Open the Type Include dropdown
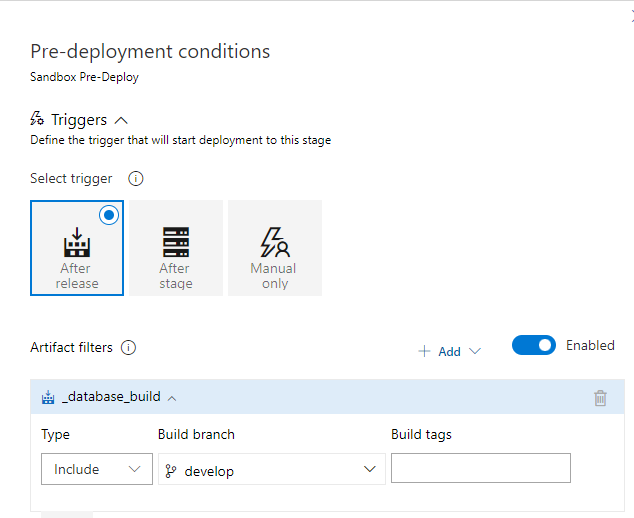Screen dimensions: 634x518 (96, 469)
